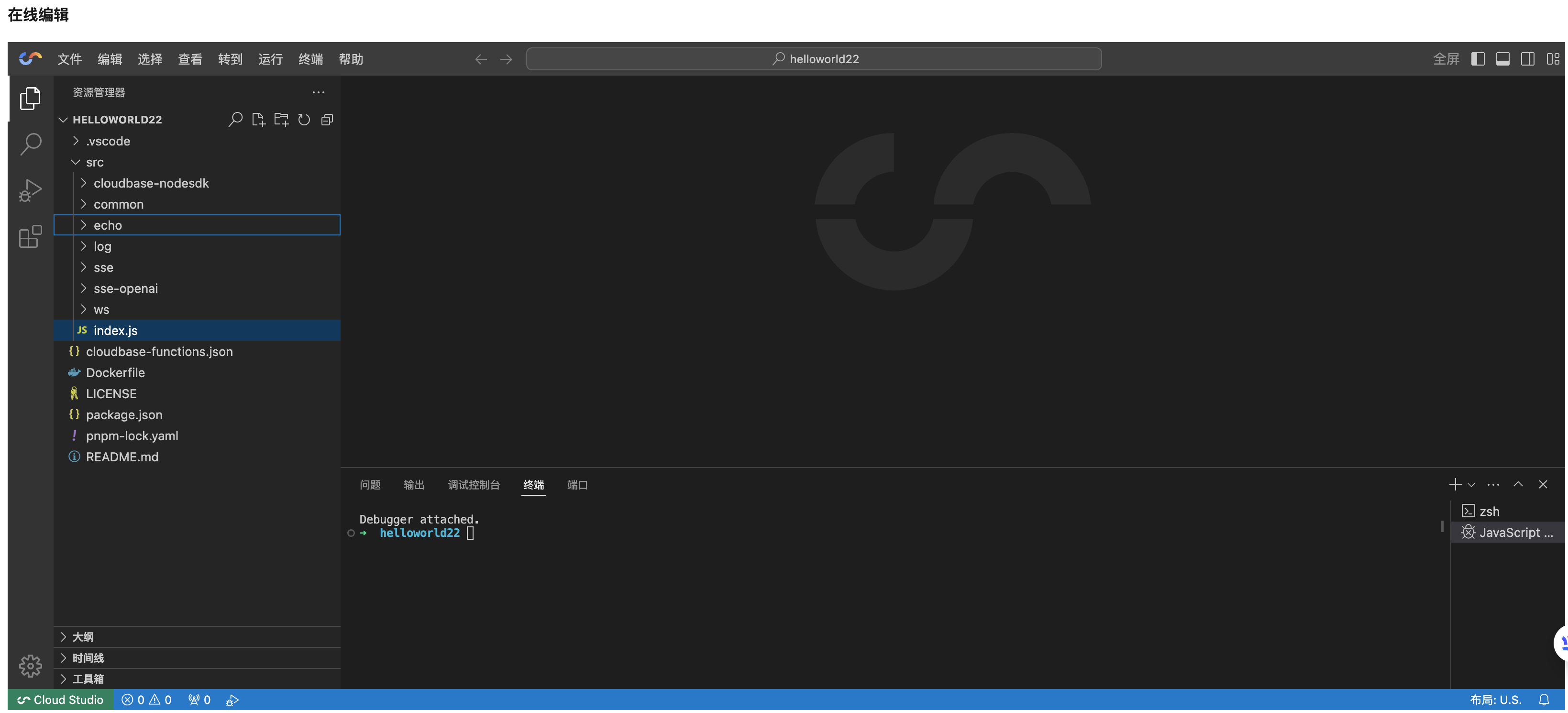Expand the sse-openai folder
Image resolution: width=1568 pixels, height=713 pixels.
point(126,288)
